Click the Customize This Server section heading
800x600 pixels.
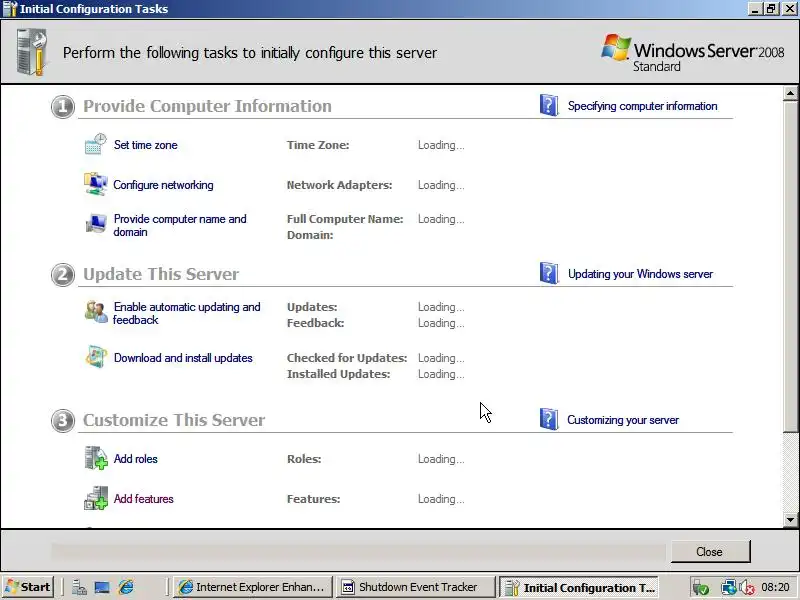click(x=174, y=420)
